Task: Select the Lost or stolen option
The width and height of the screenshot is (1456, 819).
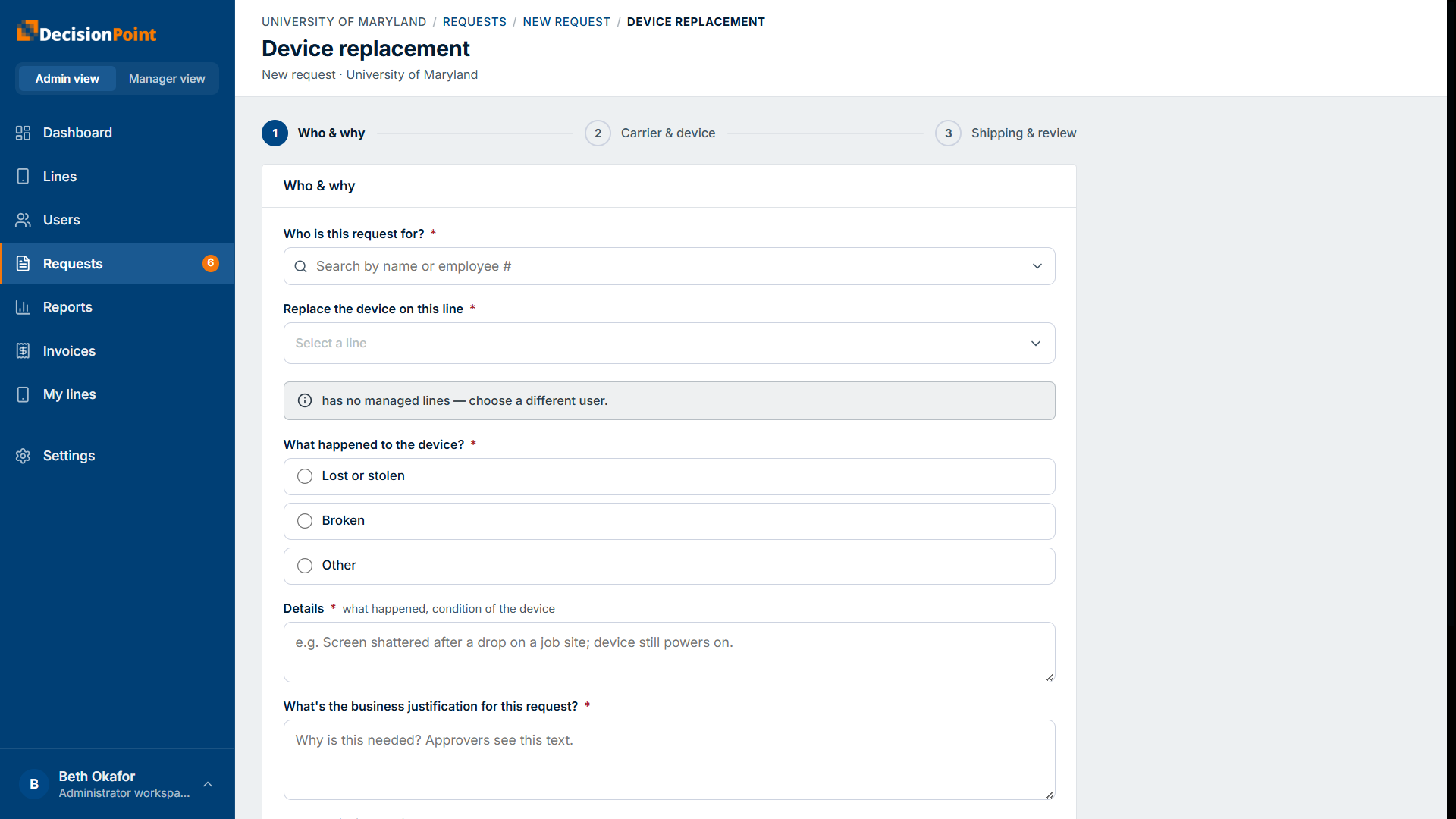Action: [x=669, y=476]
